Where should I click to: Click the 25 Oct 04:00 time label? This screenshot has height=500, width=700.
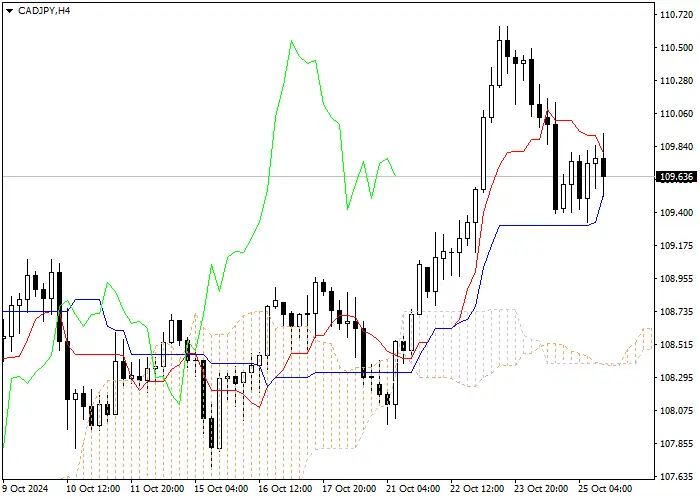pyautogui.click(x=605, y=488)
